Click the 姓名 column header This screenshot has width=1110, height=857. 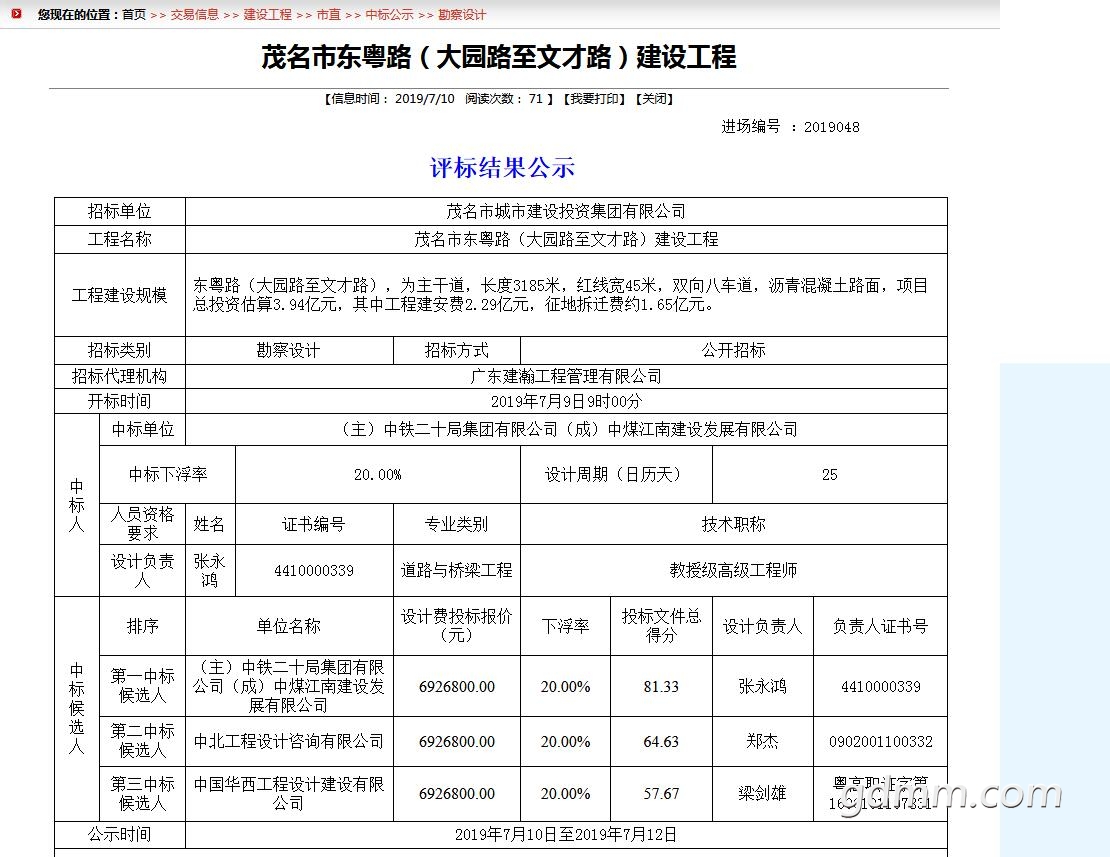210,524
